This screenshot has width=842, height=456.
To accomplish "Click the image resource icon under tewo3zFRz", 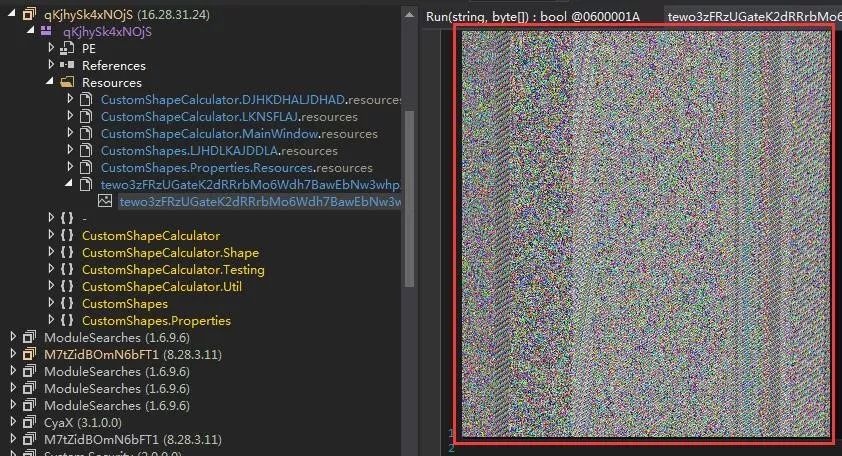I will (104, 202).
